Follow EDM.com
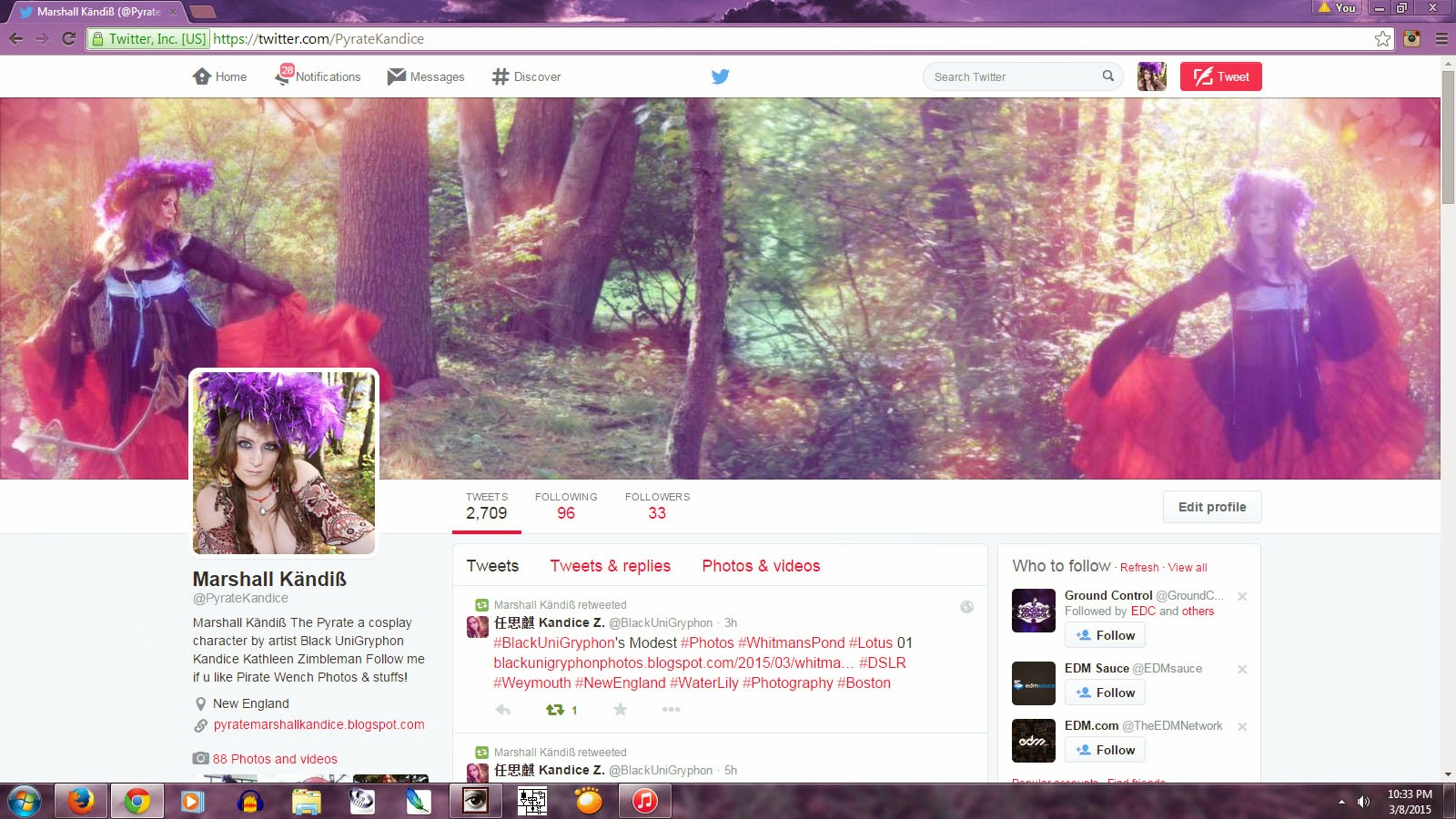Image resolution: width=1456 pixels, height=819 pixels. (x=1105, y=750)
